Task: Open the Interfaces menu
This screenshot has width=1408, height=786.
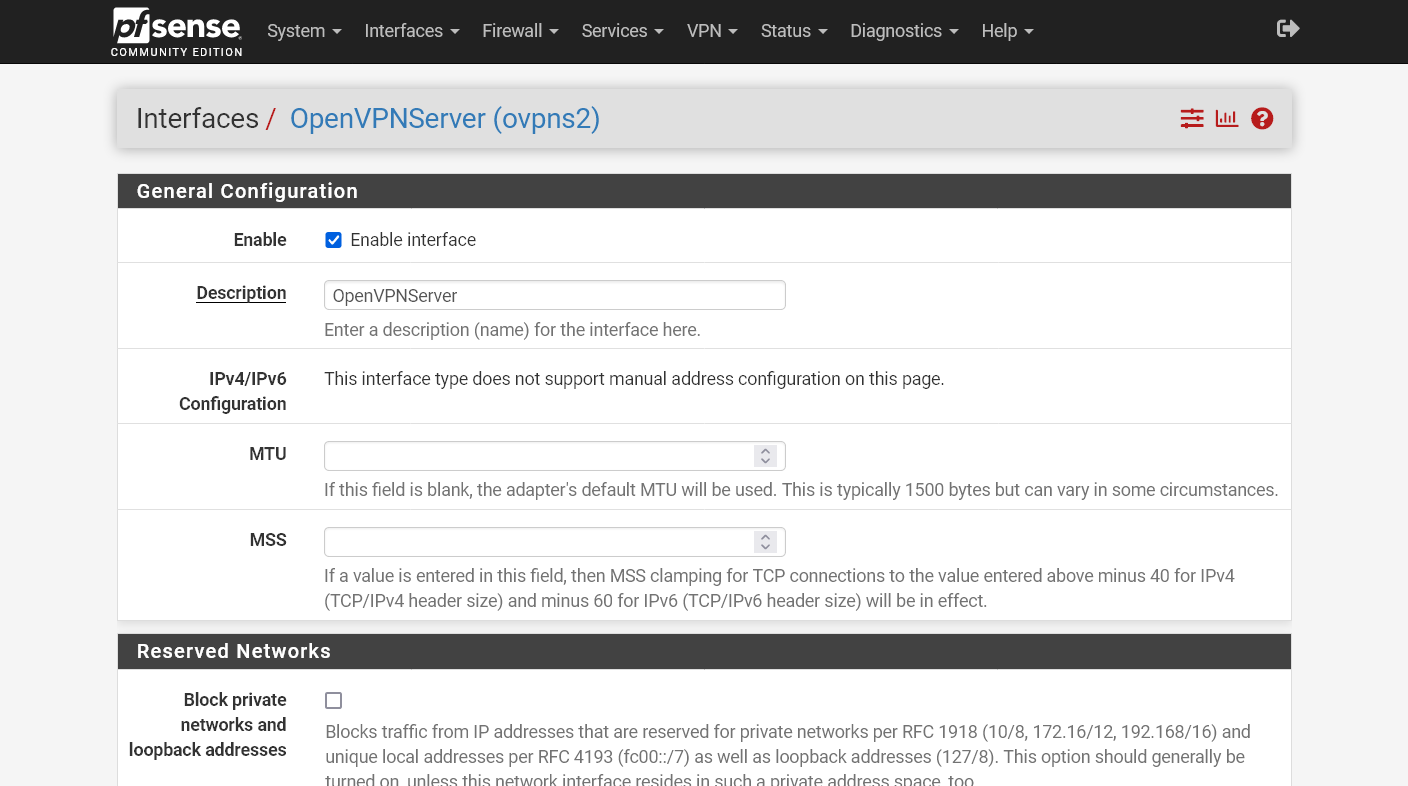Action: [412, 31]
